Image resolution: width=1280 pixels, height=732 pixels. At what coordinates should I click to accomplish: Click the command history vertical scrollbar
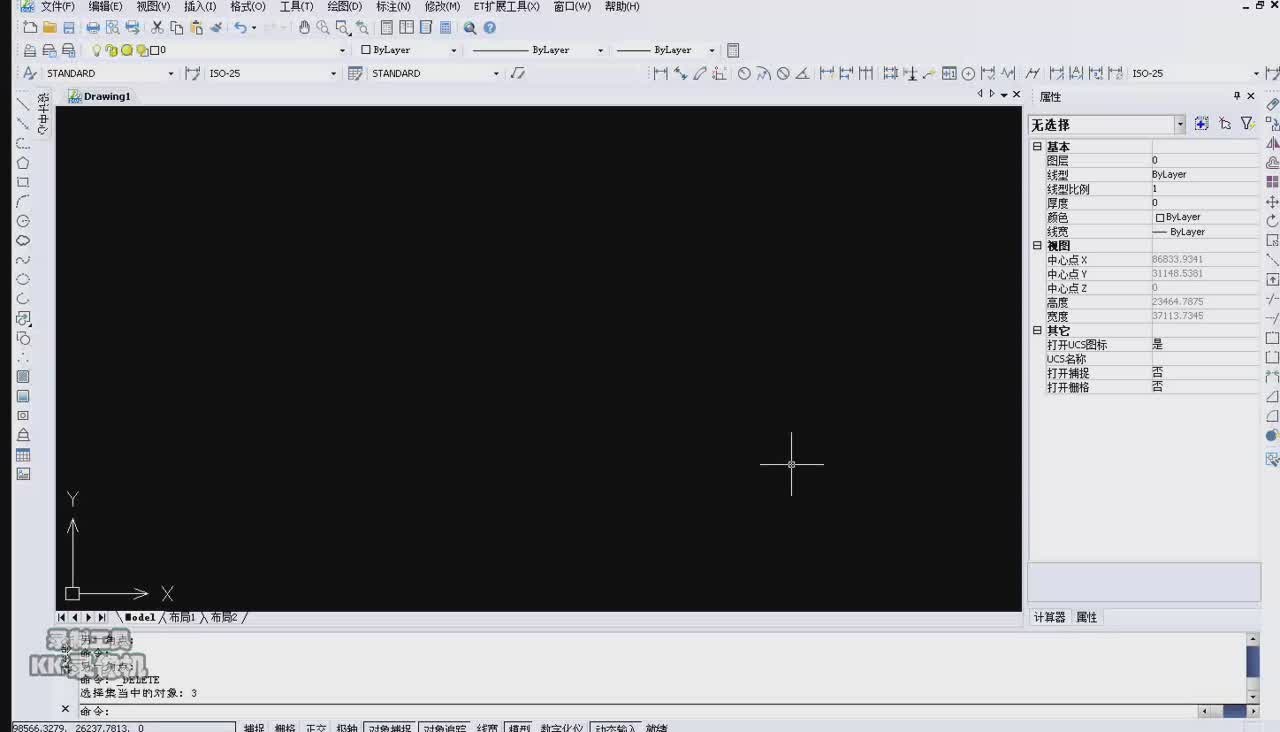[x=1252, y=667]
